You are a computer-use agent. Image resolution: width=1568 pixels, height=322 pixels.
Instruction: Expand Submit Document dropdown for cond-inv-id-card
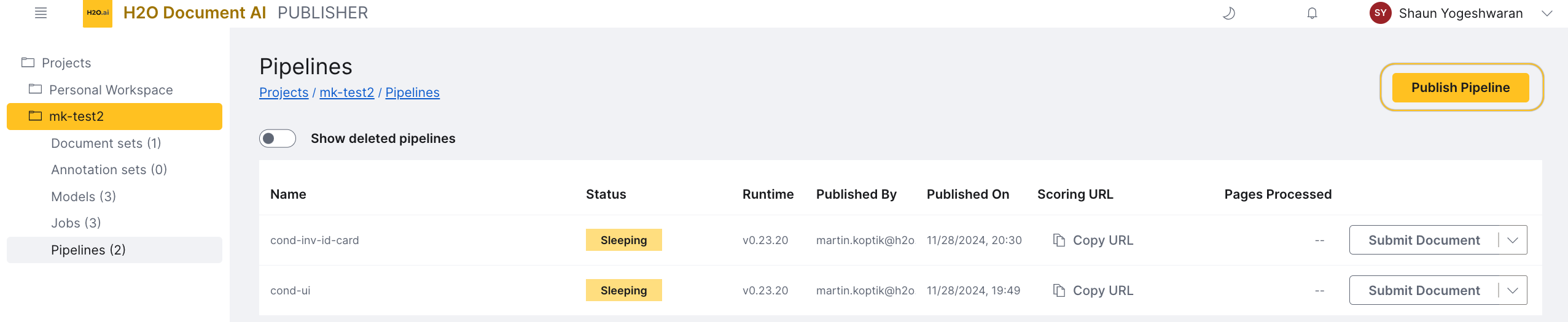tap(1513, 240)
